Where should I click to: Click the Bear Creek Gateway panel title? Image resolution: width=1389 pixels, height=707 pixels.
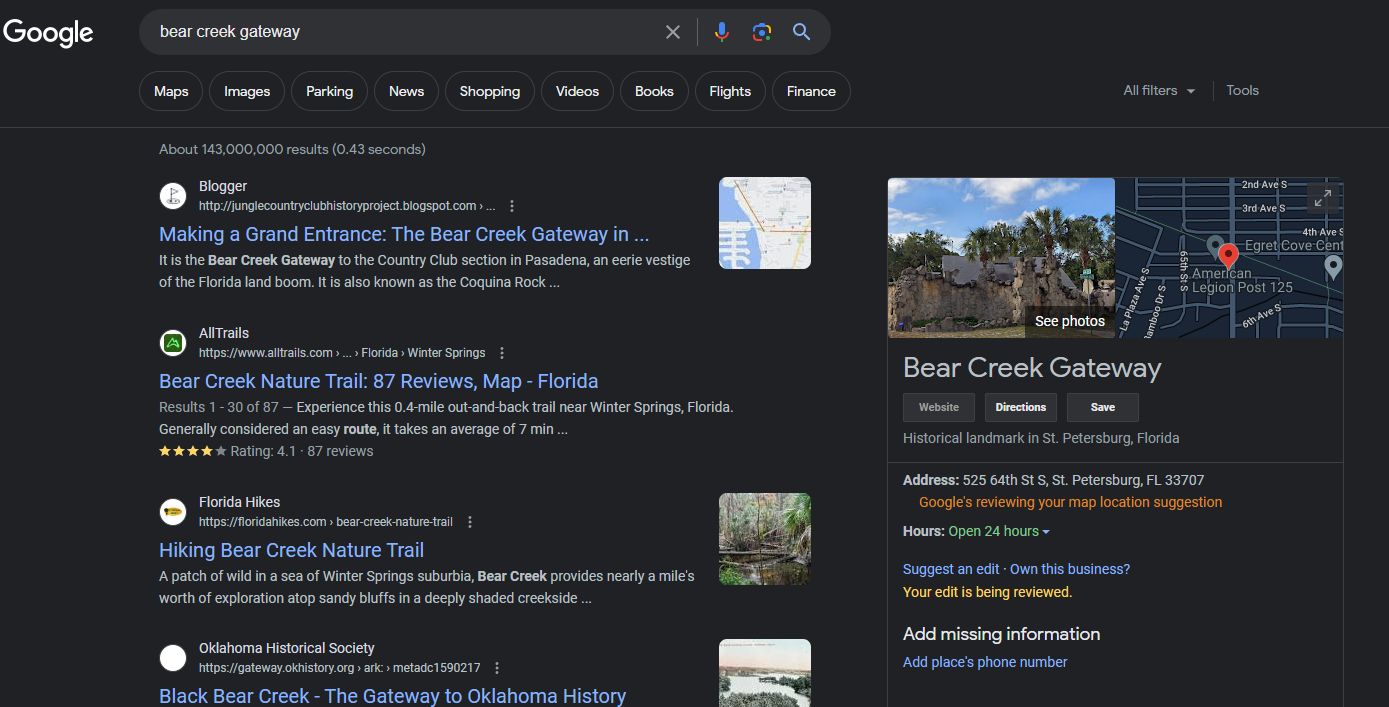(x=1032, y=367)
